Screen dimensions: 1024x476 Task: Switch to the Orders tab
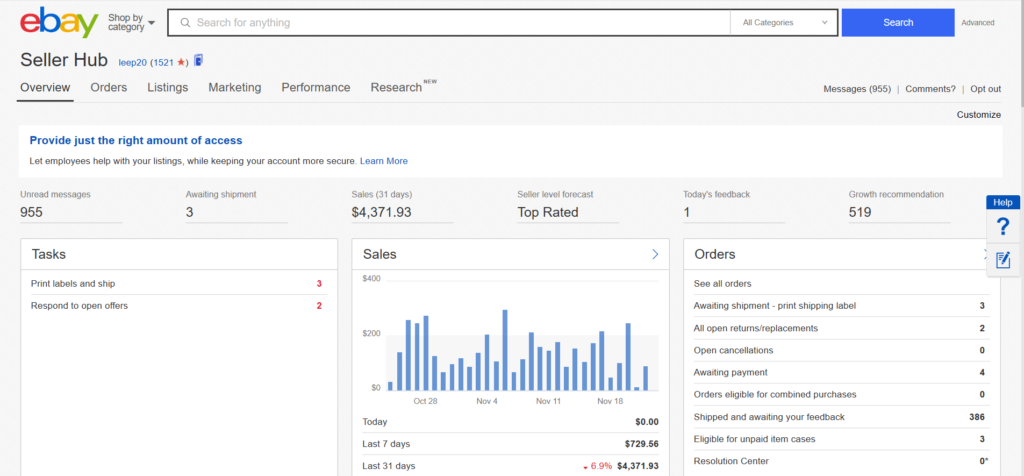[x=108, y=87]
